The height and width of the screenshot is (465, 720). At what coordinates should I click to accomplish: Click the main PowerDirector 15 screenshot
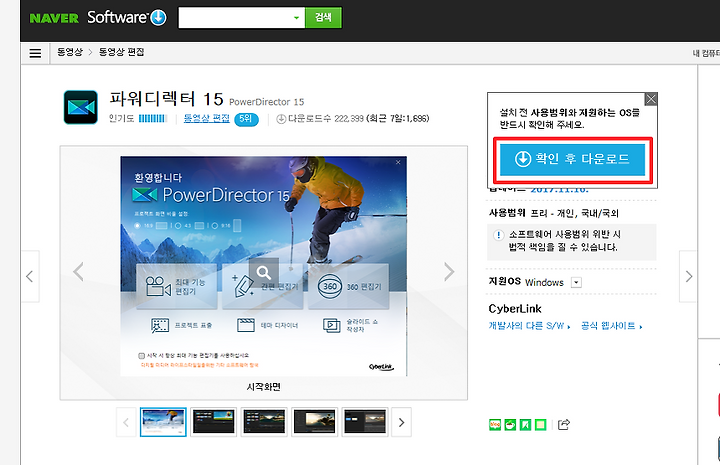(264, 266)
